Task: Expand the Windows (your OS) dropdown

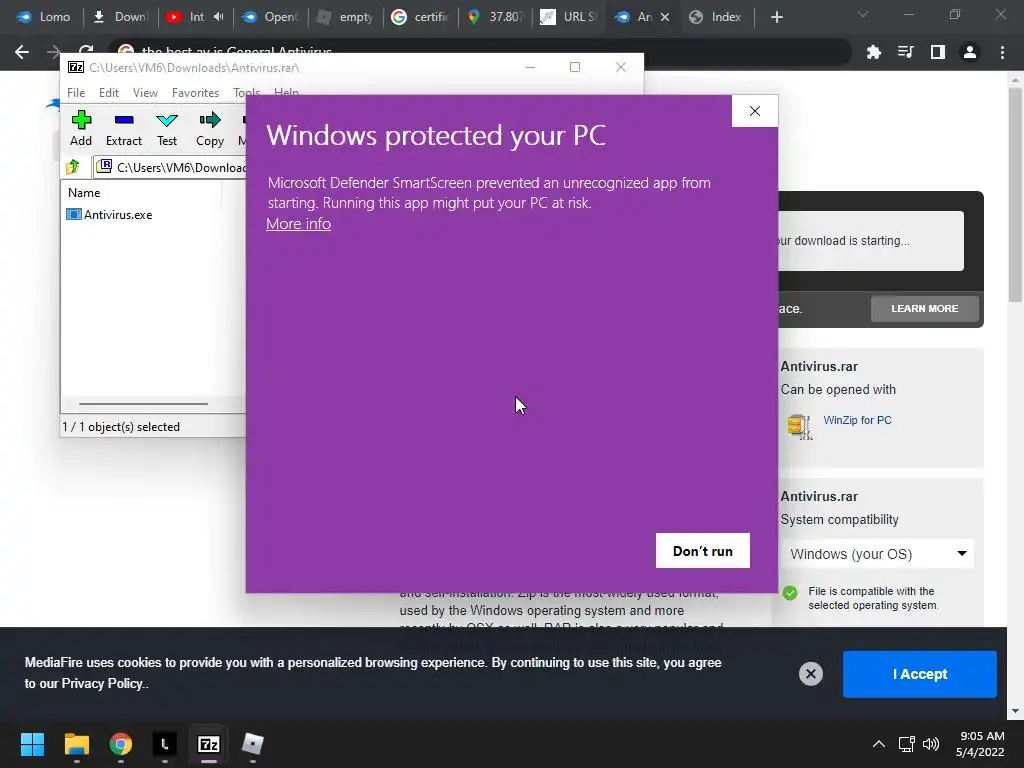Action: tap(878, 554)
